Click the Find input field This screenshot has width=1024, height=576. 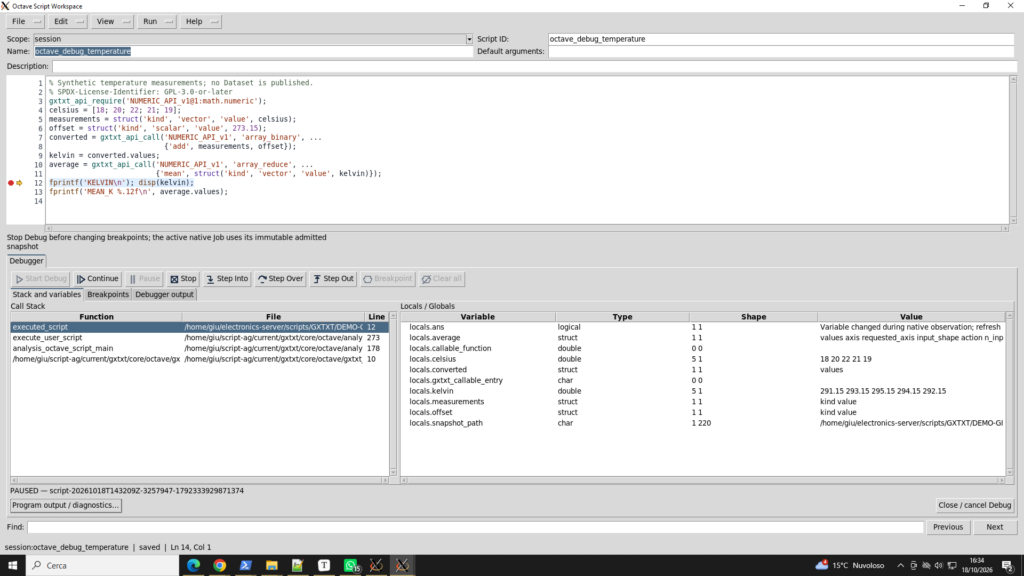point(475,527)
